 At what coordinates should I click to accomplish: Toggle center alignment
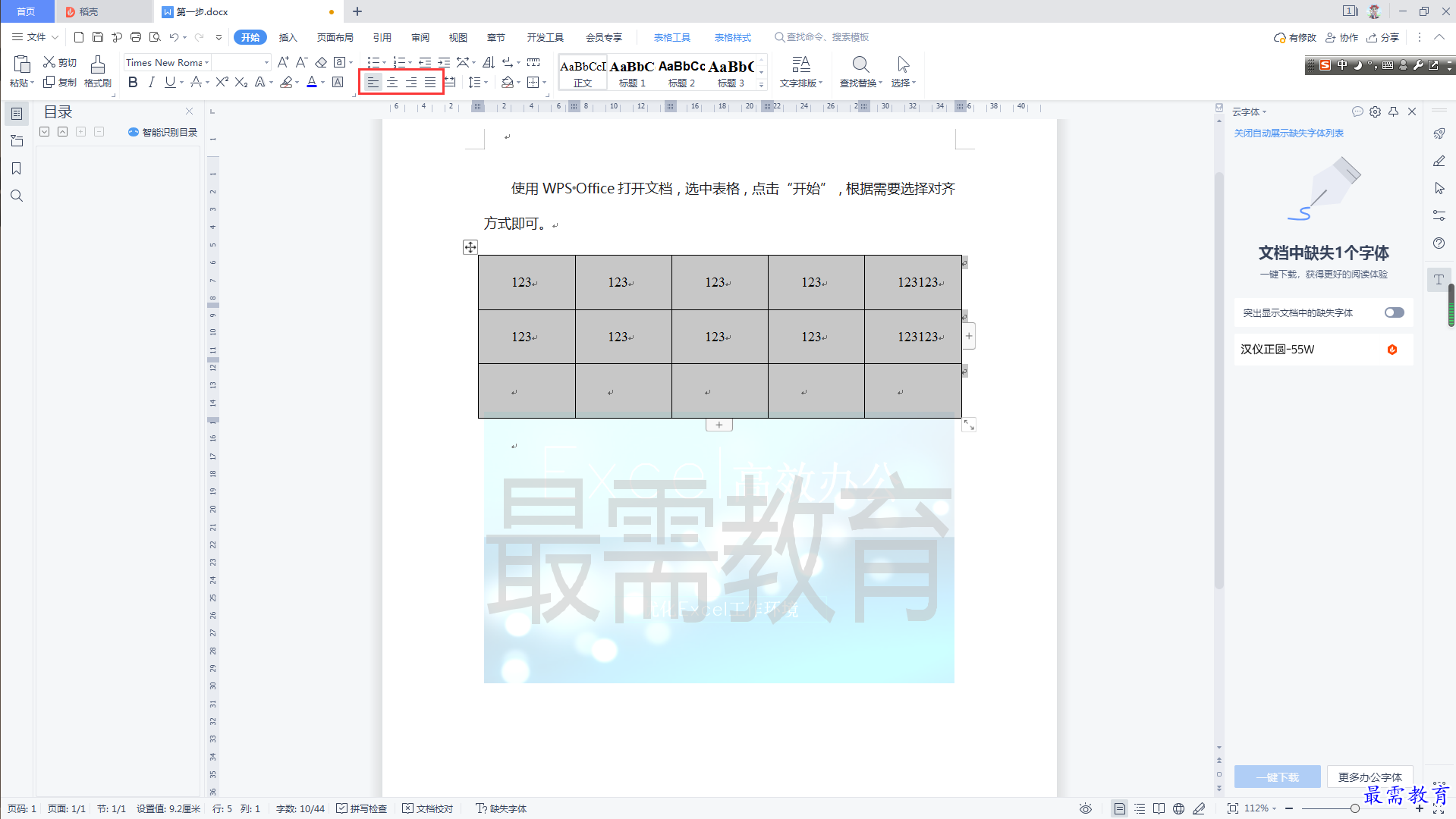(x=392, y=82)
